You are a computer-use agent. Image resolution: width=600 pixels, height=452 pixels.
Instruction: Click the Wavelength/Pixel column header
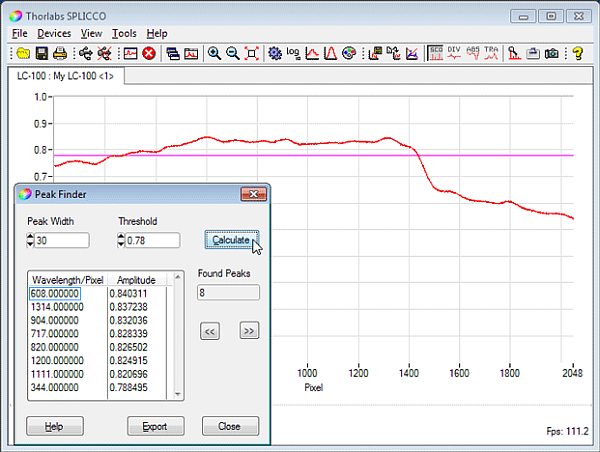click(x=68, y=280)
